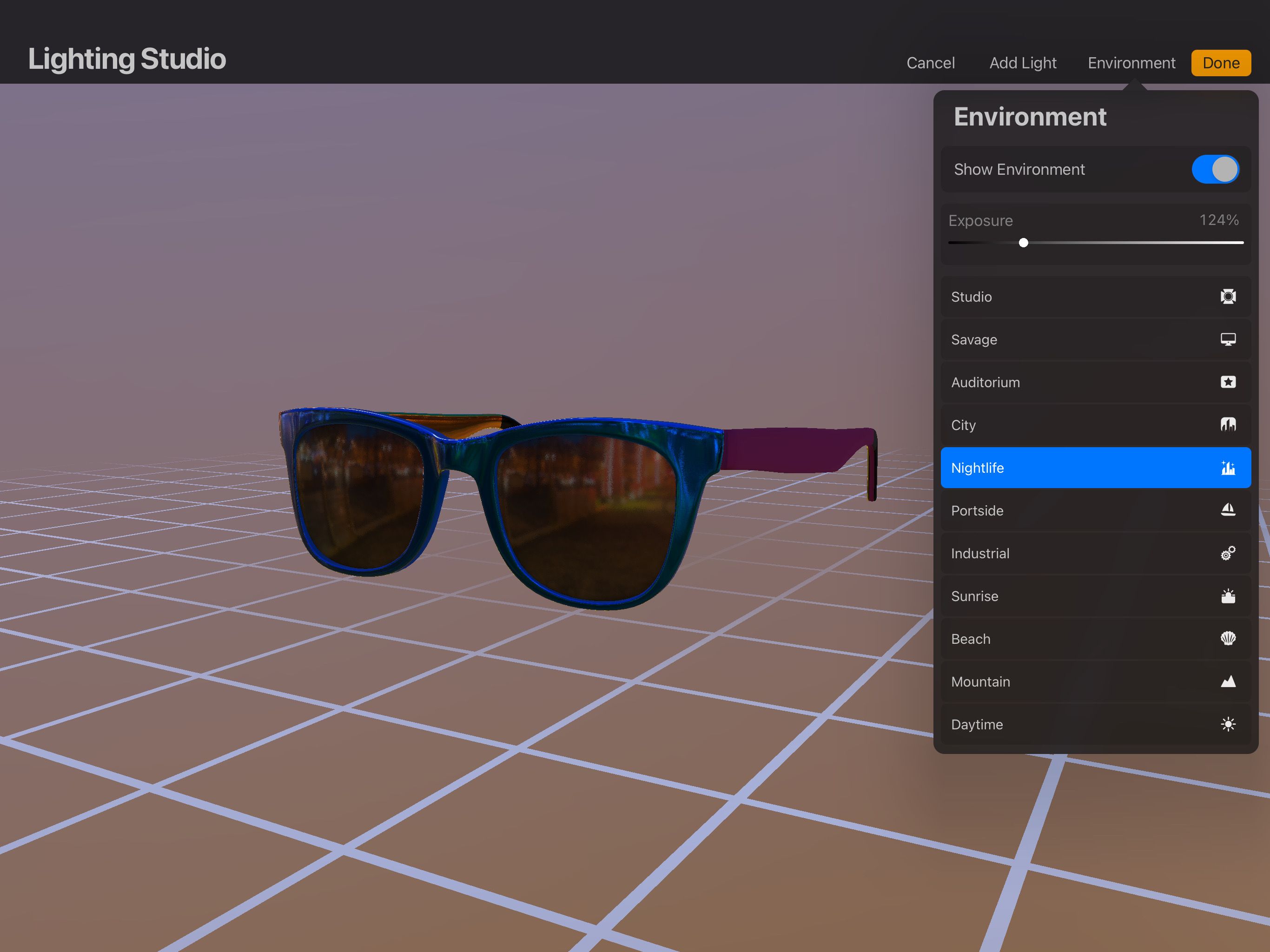The width and height of the screenshot is (1270, 952).
Task: Open the Environment panel from the toolbar
Action: point(1131,63)
